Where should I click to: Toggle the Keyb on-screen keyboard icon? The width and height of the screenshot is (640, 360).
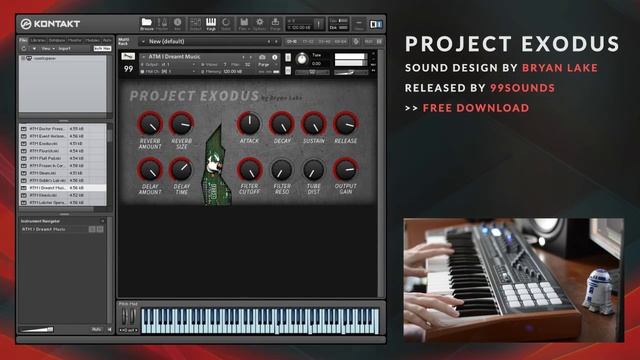click(211, 24)
